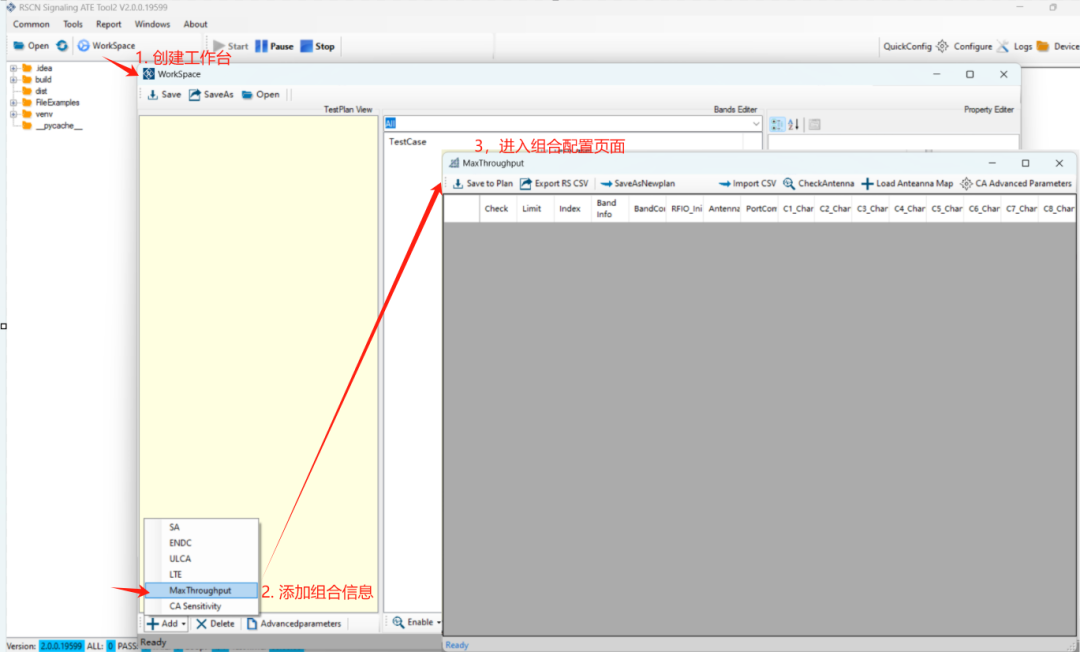Maximize the MaxThroughput window
The width and height of the screenshot is (1080, 652).
1026,163
